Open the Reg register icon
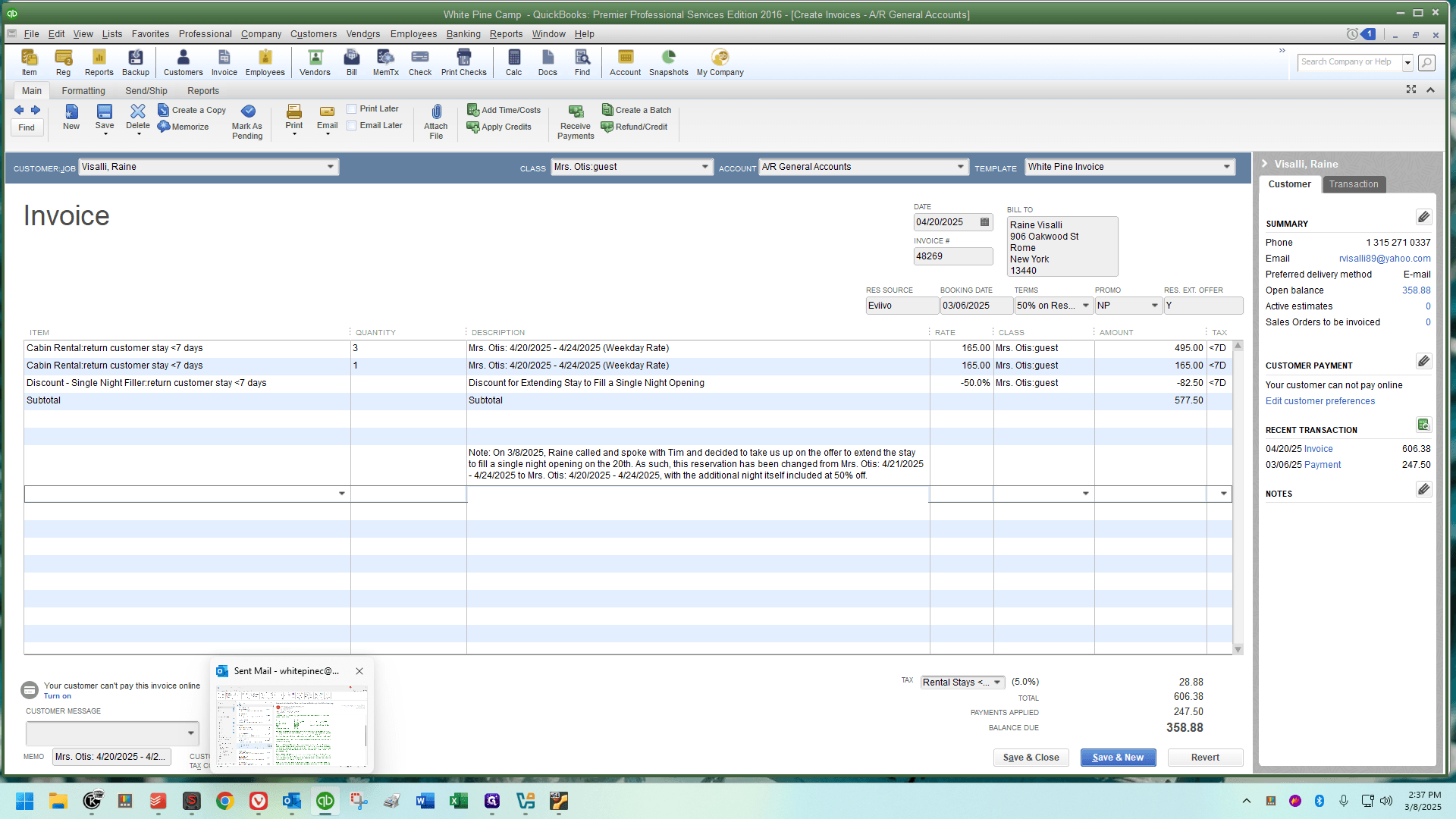Viewport: 1456px width, 819px height. pyautogui.click(x=63, y=62)
